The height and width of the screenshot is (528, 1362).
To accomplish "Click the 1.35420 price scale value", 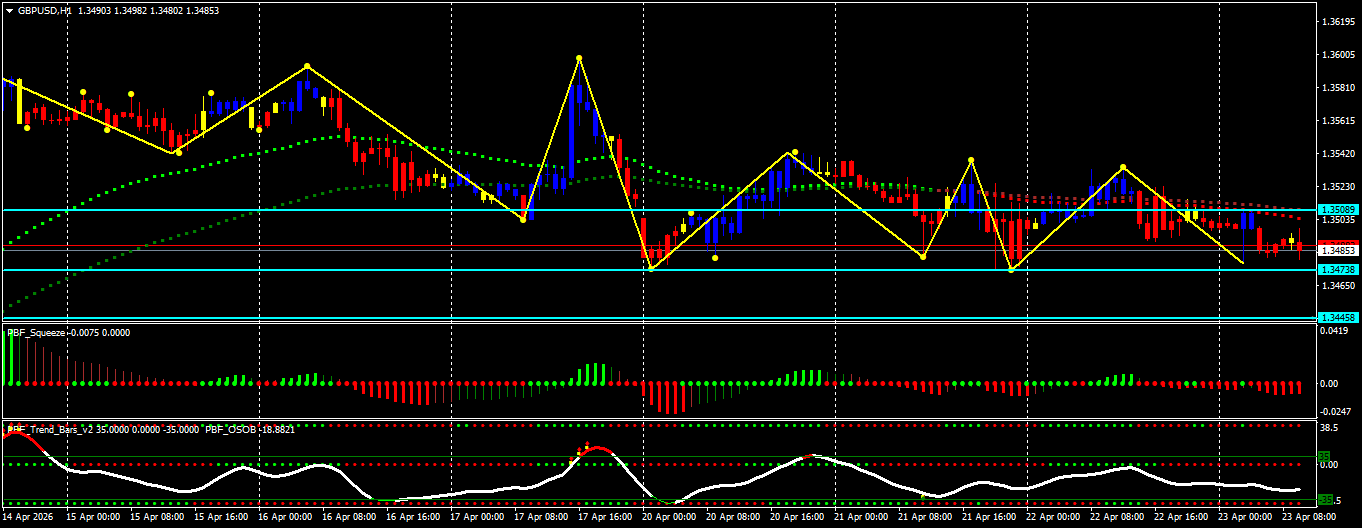I will pos(1337,153).
